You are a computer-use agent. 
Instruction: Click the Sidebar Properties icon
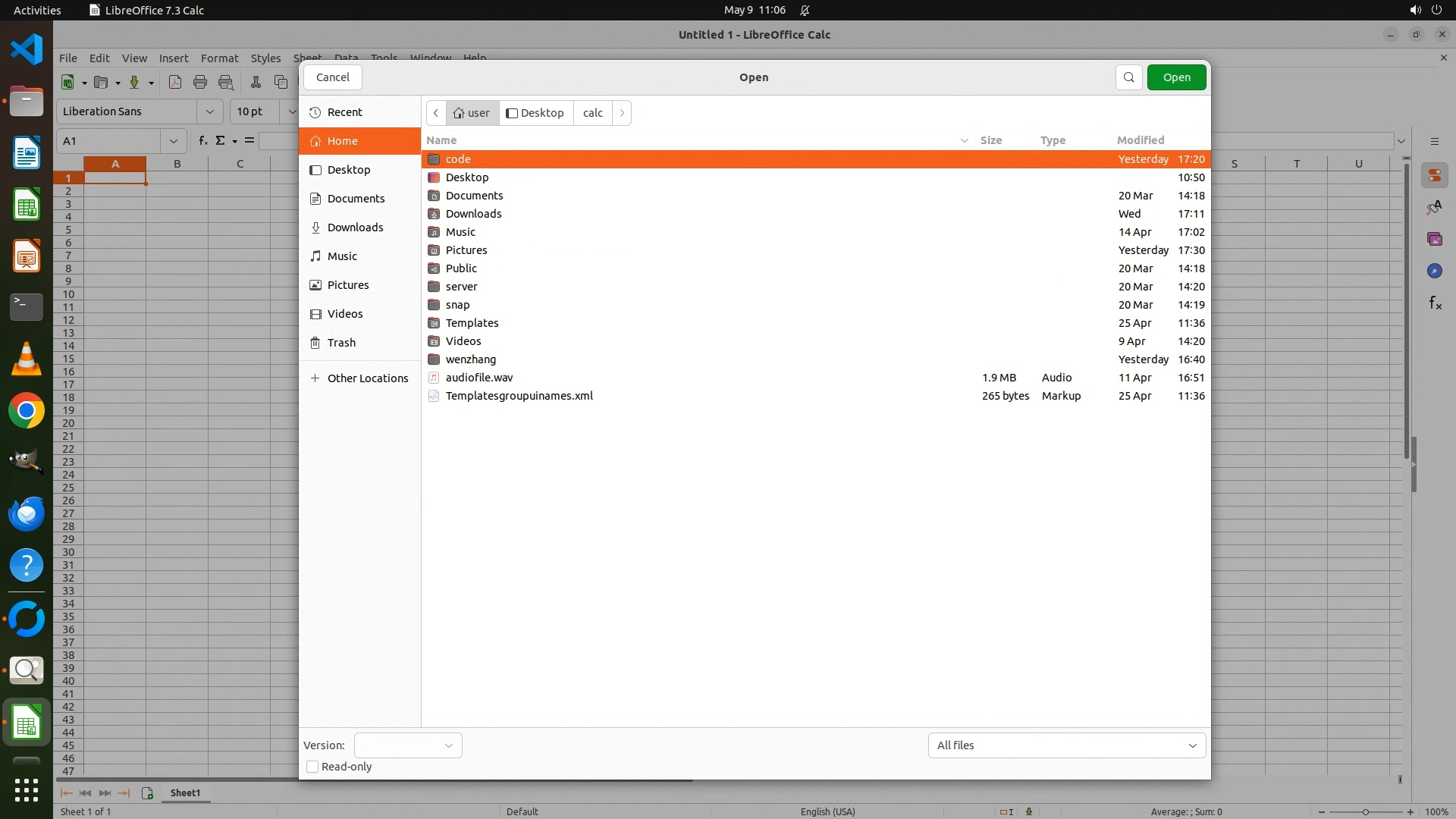click(x=1434, y=176)
